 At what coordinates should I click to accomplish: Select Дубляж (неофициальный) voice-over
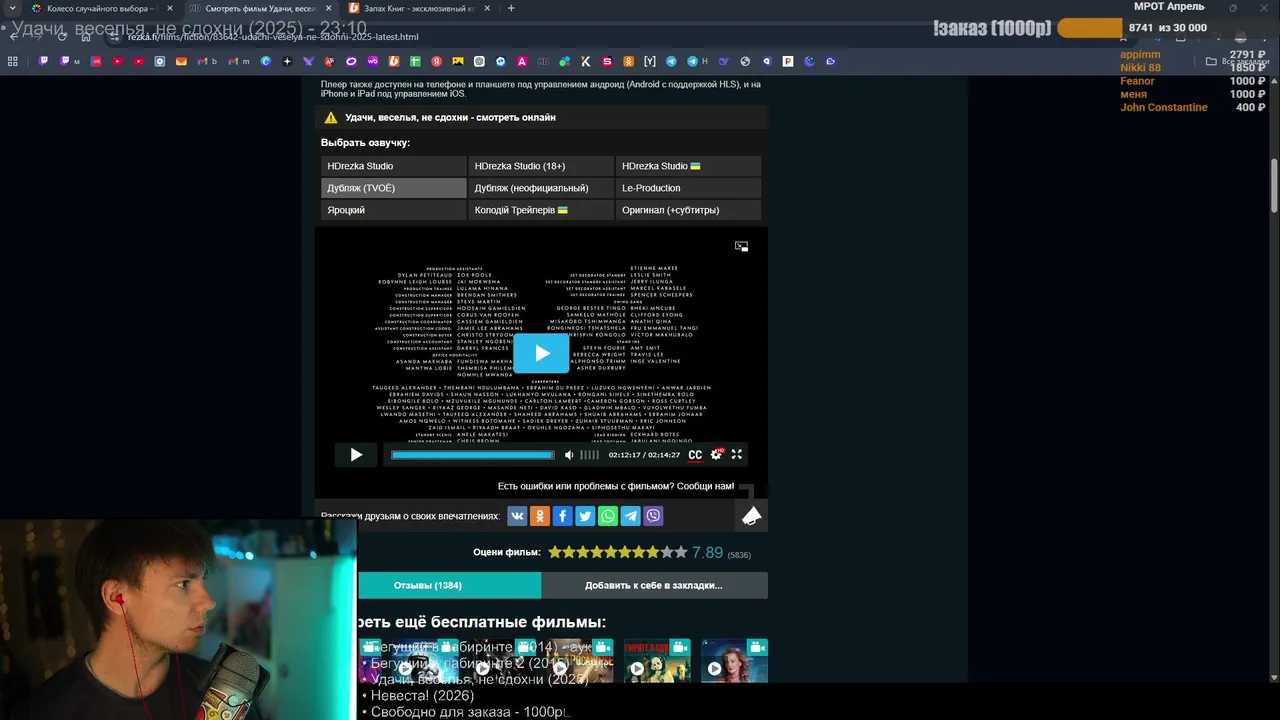(540, 188)
